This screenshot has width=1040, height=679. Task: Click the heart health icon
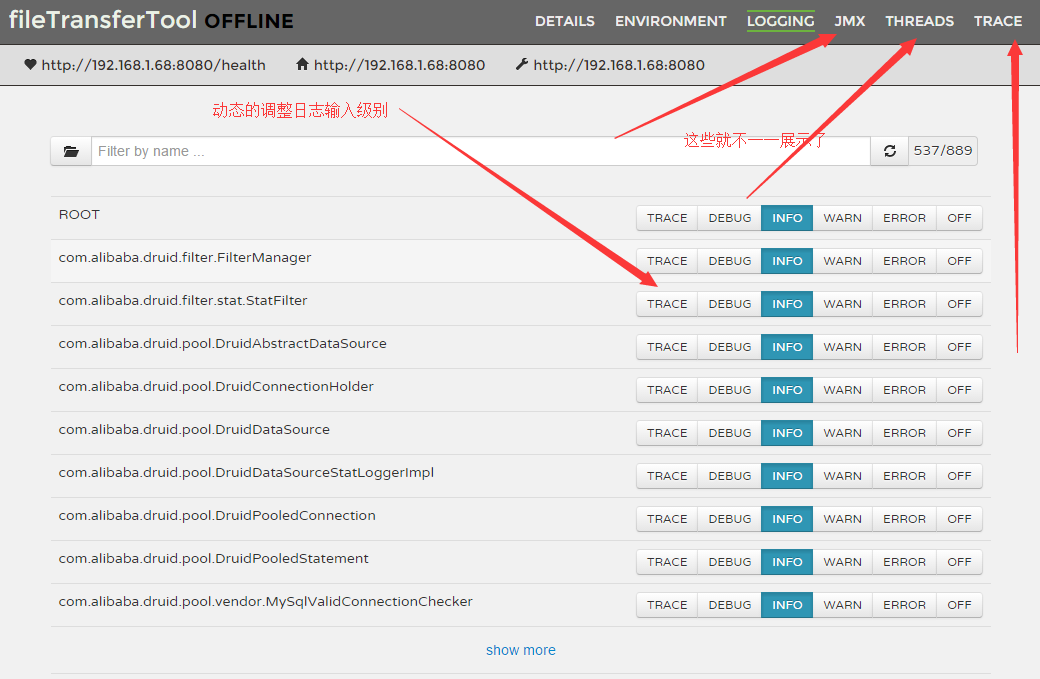(x=30, y=64)
